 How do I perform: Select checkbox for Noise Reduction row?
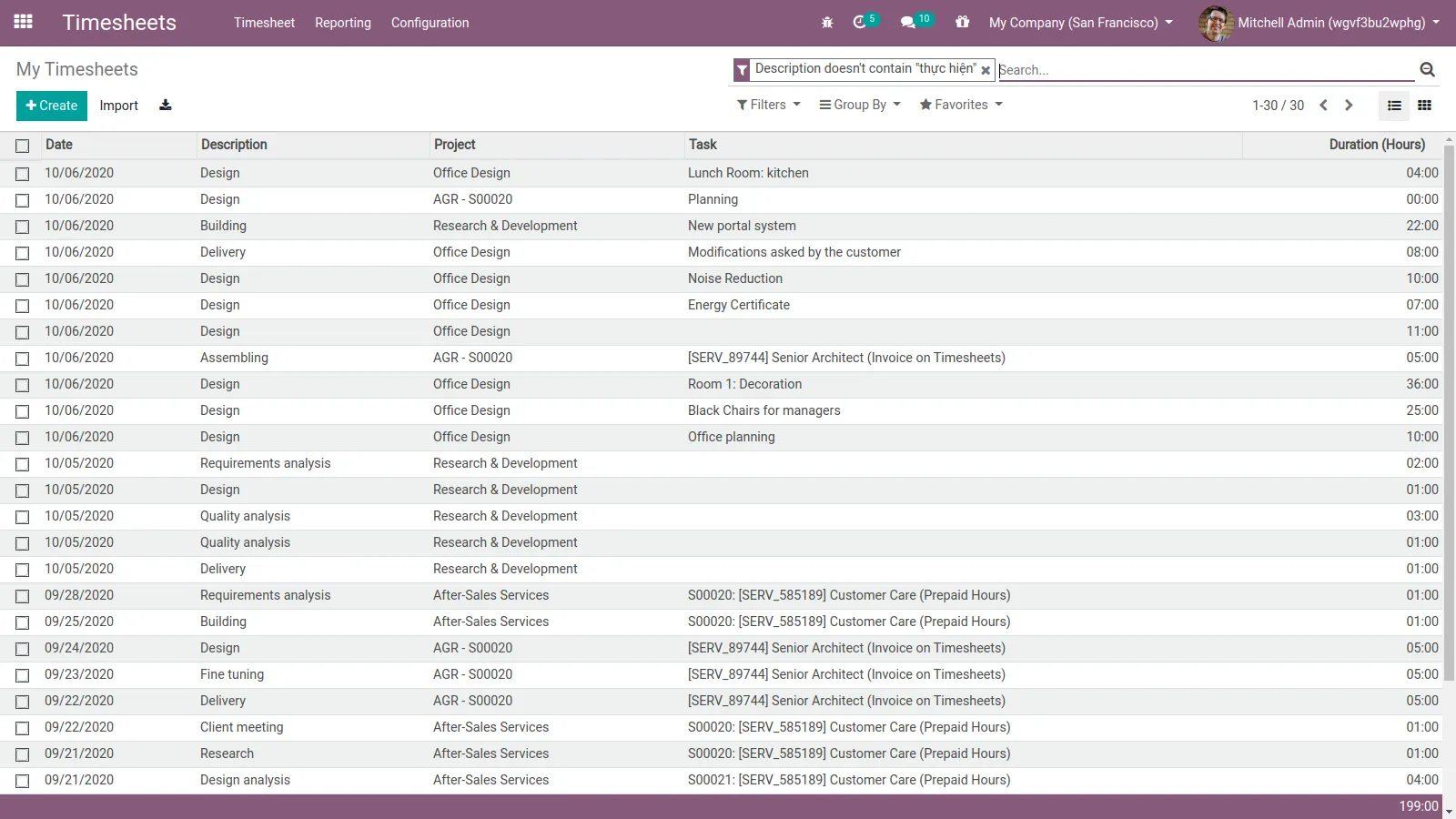point(23,279)
